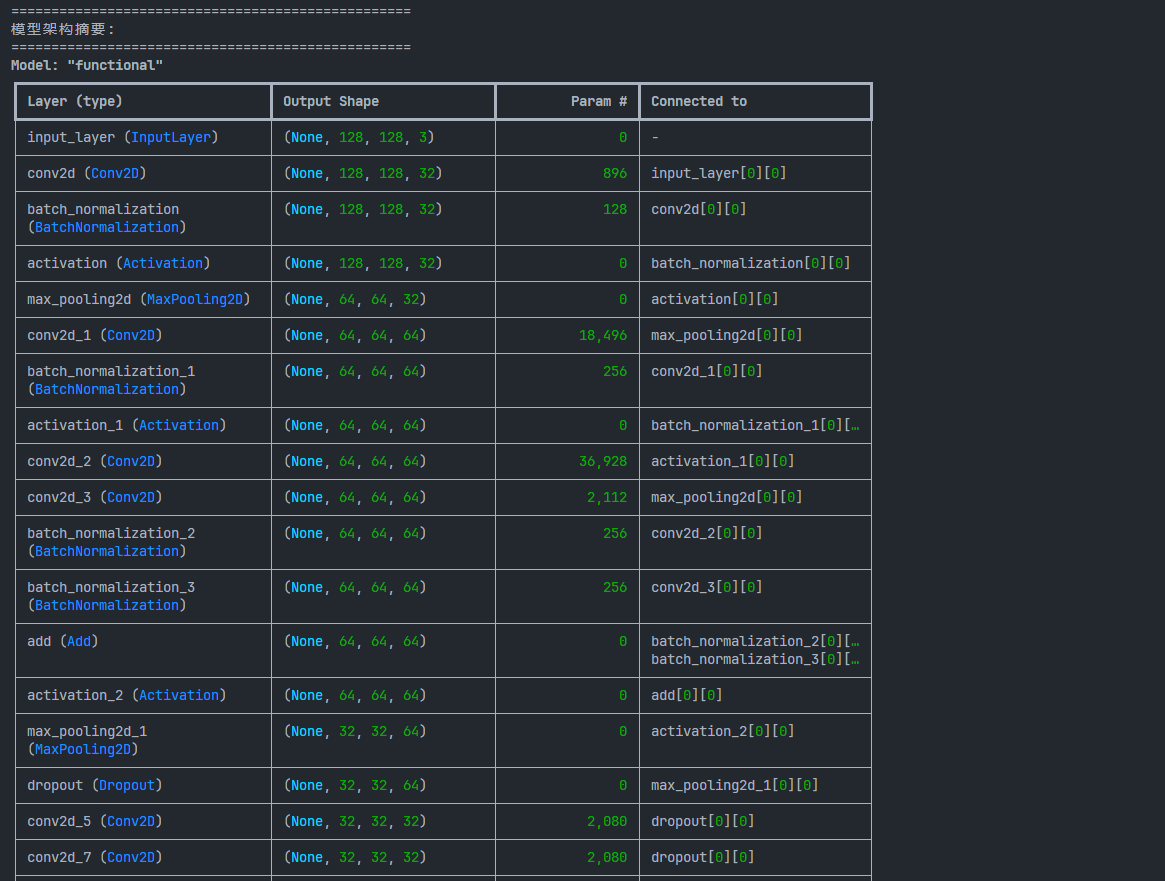
Task: Select the conv2d_7 (Conv2D) layer row
Action: click(94, 858)
